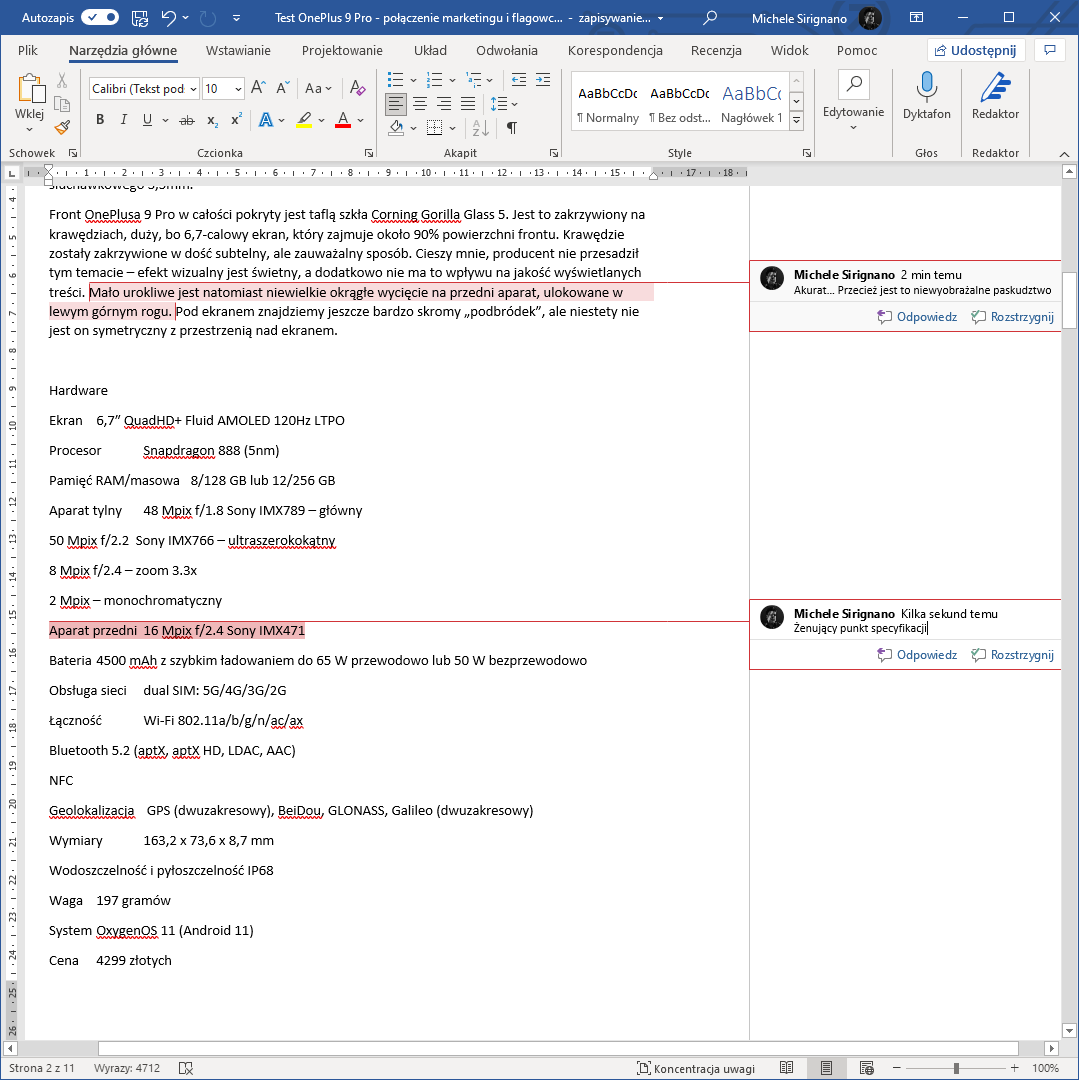
Task: Toggle superscript formatting
Action: tap(236, 119)
